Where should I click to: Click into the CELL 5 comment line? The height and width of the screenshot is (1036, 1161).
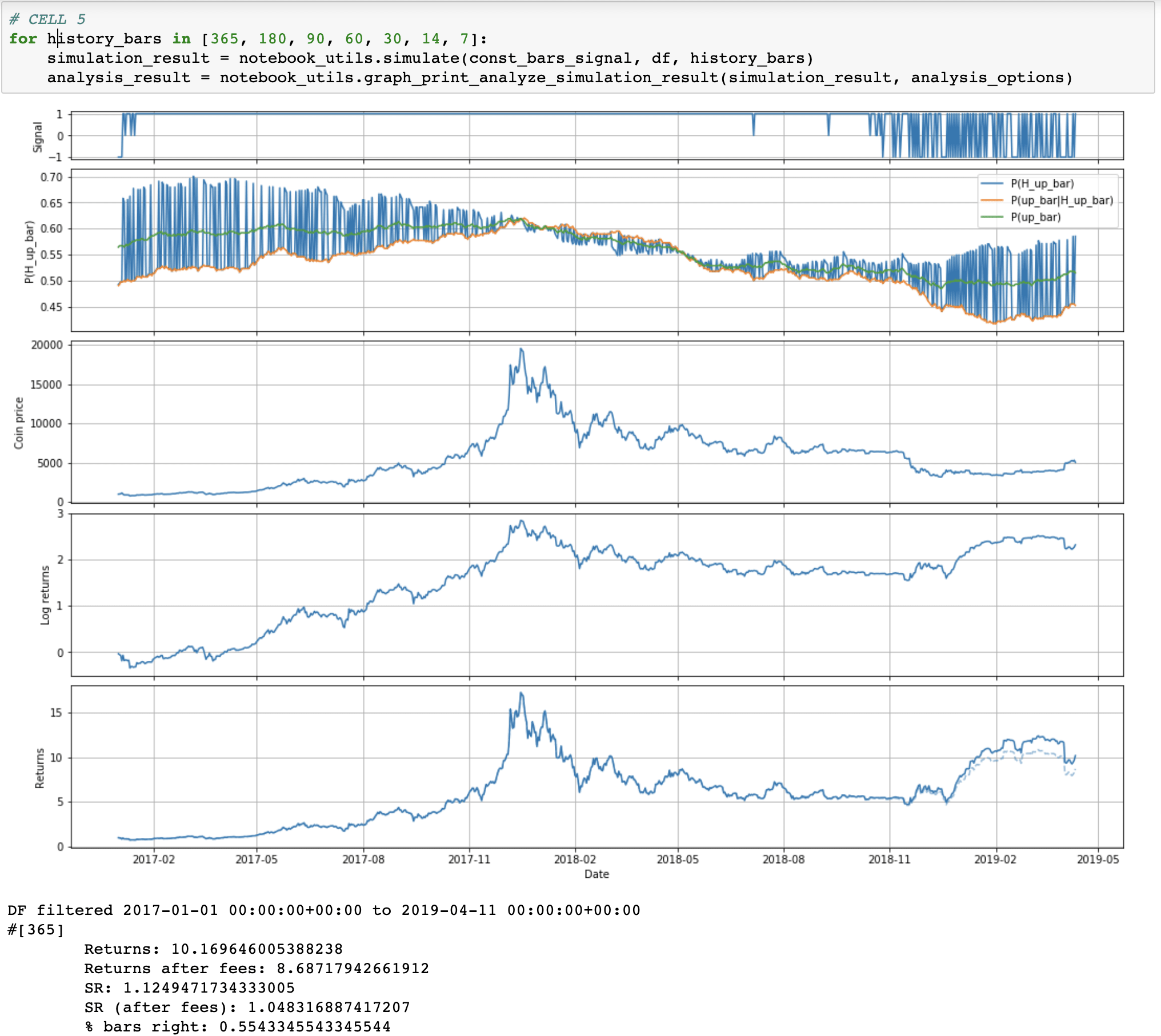pyautogui.click(x=48, y=19)
